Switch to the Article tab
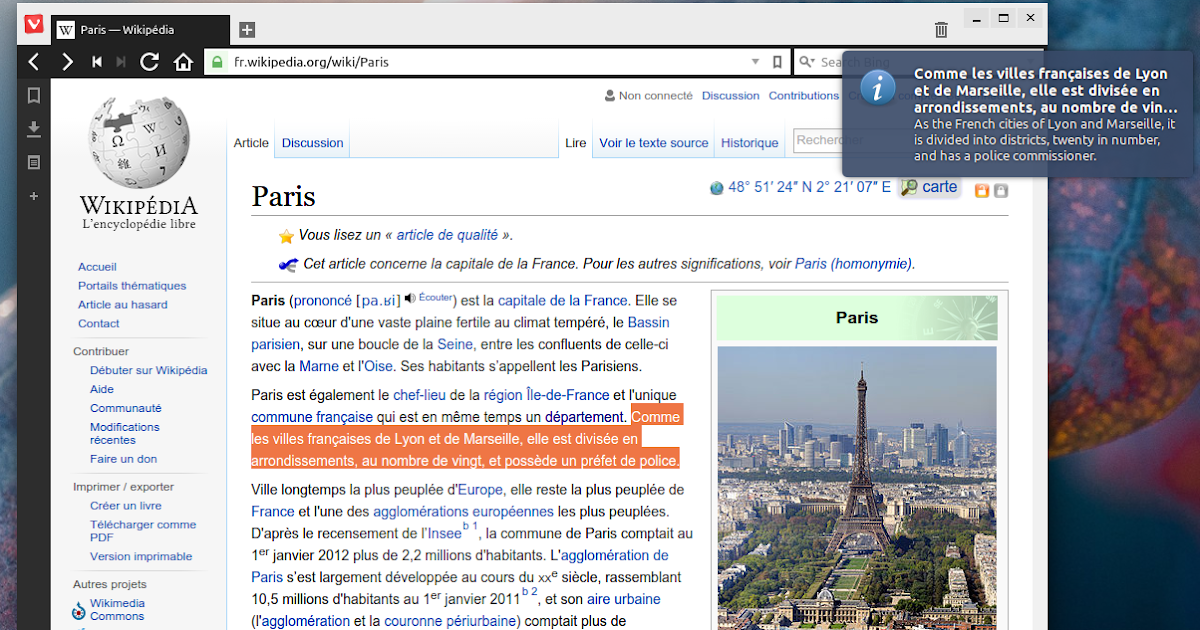1200x630 pixels. (251, 143)
